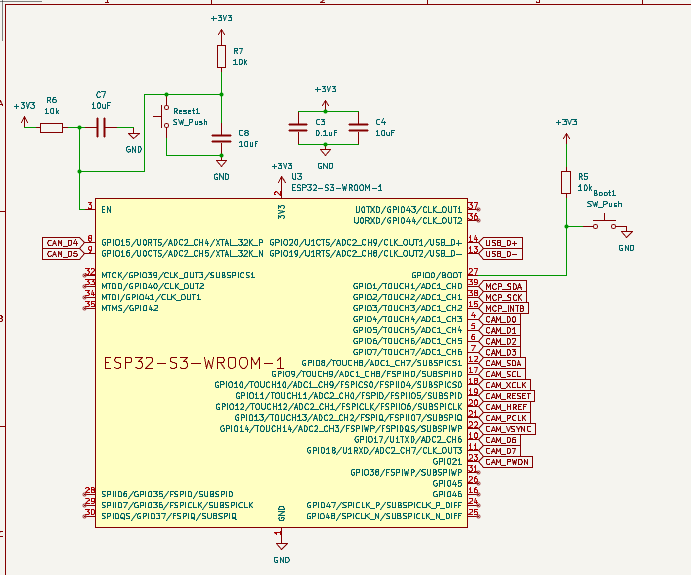Click the 10uF value text of C8
Screen dimensions: 691x575
(248, 144)
